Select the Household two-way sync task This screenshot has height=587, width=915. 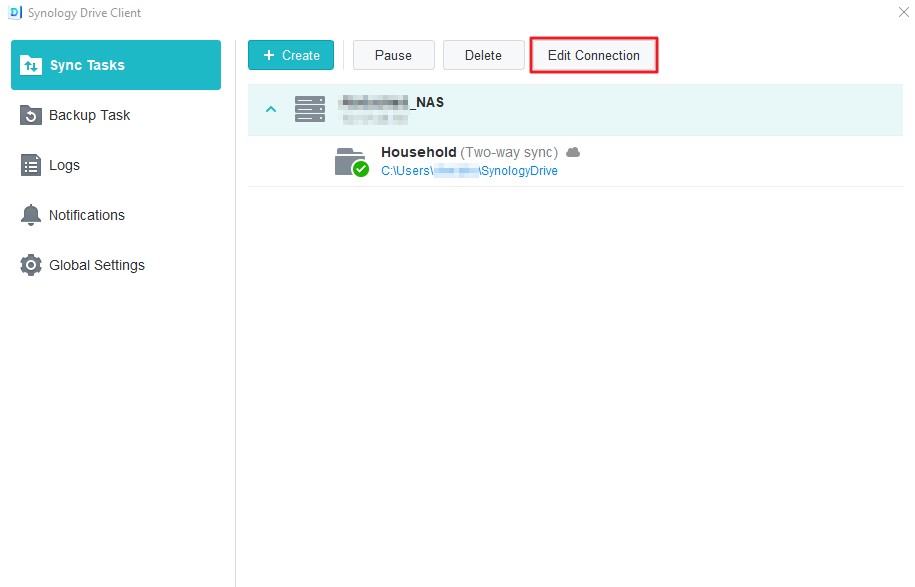[x=575, y=161]
